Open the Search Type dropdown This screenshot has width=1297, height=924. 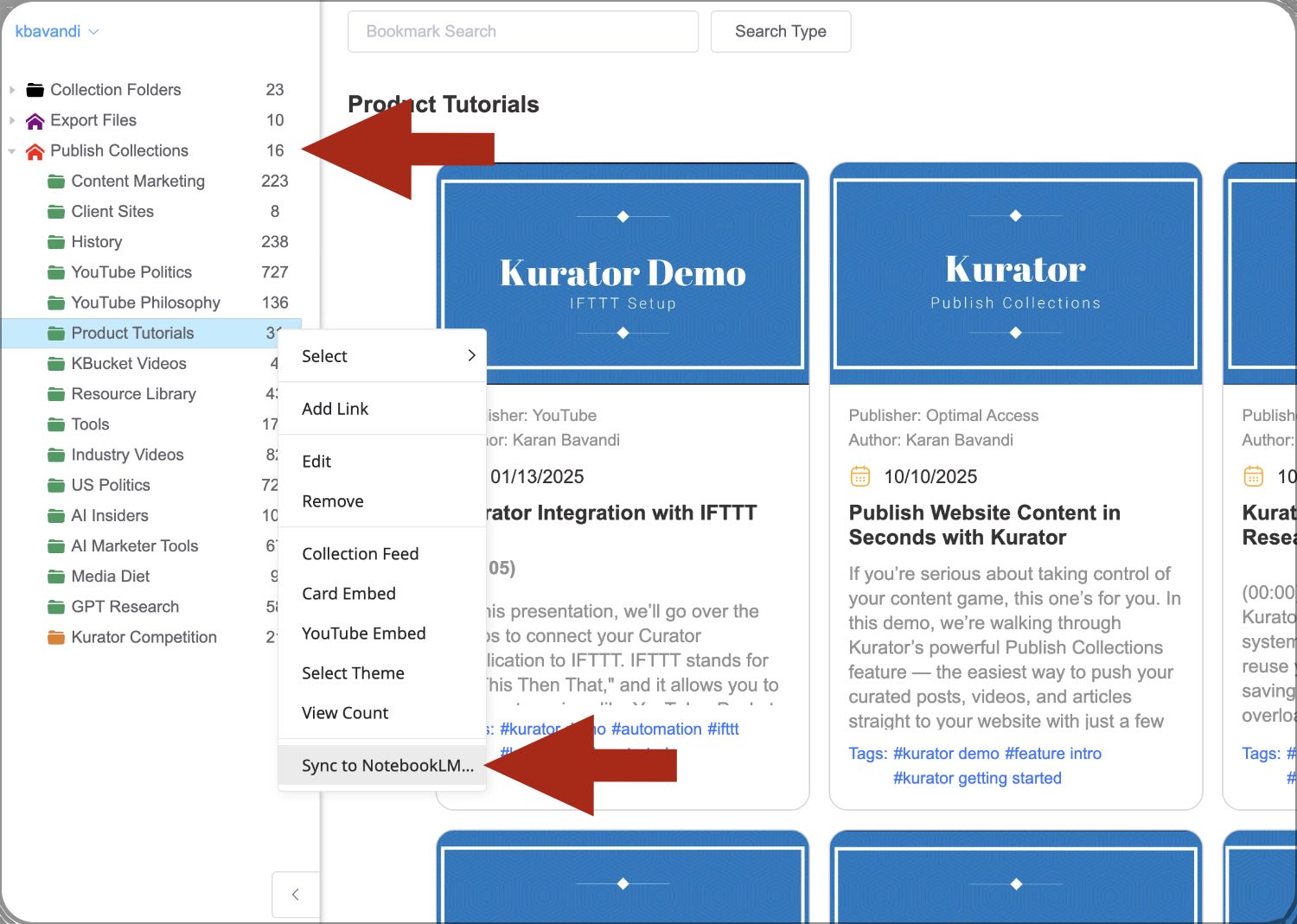tap(781, 31)
